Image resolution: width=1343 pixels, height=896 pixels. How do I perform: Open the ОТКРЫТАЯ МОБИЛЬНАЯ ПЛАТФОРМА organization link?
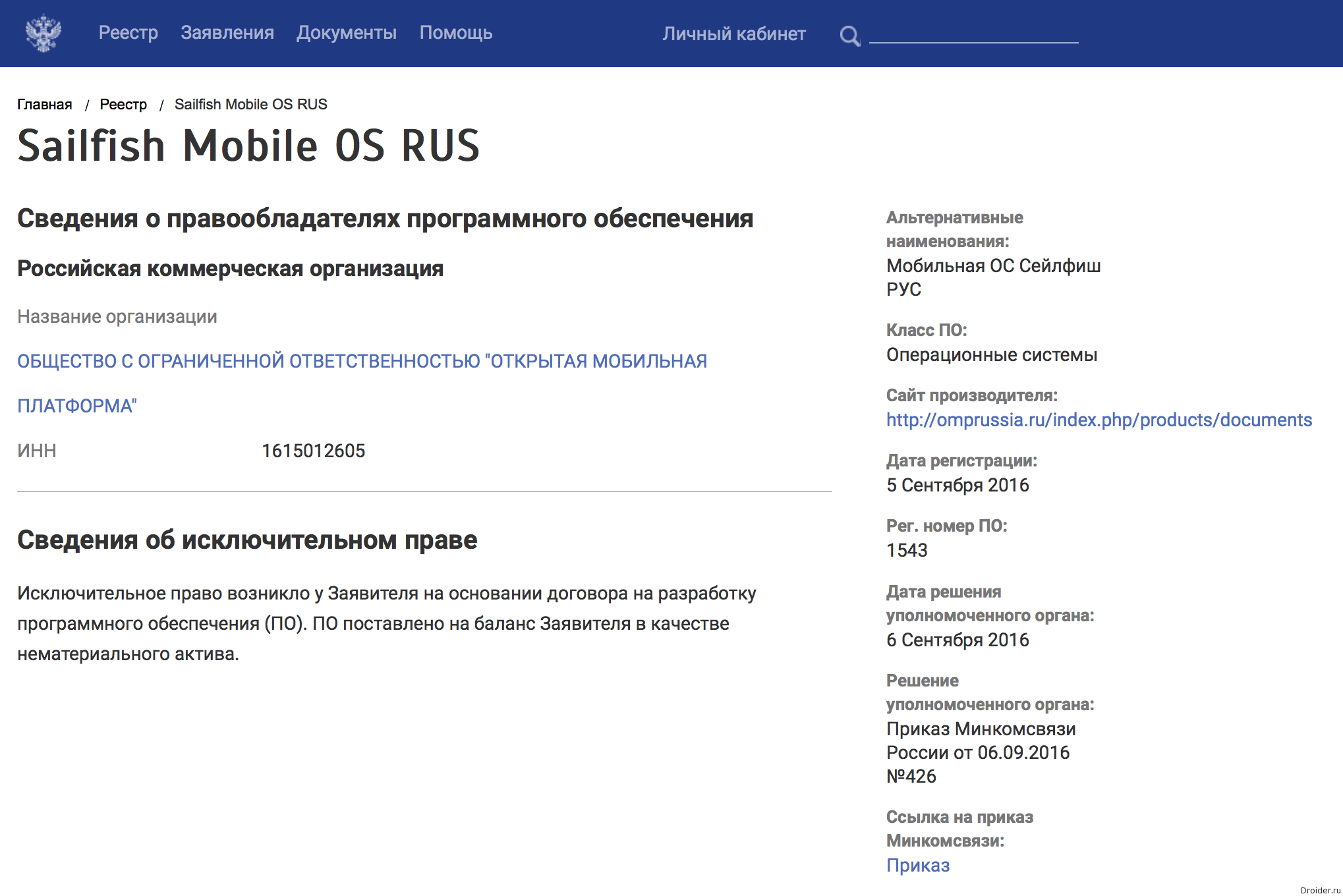[362, 361]
